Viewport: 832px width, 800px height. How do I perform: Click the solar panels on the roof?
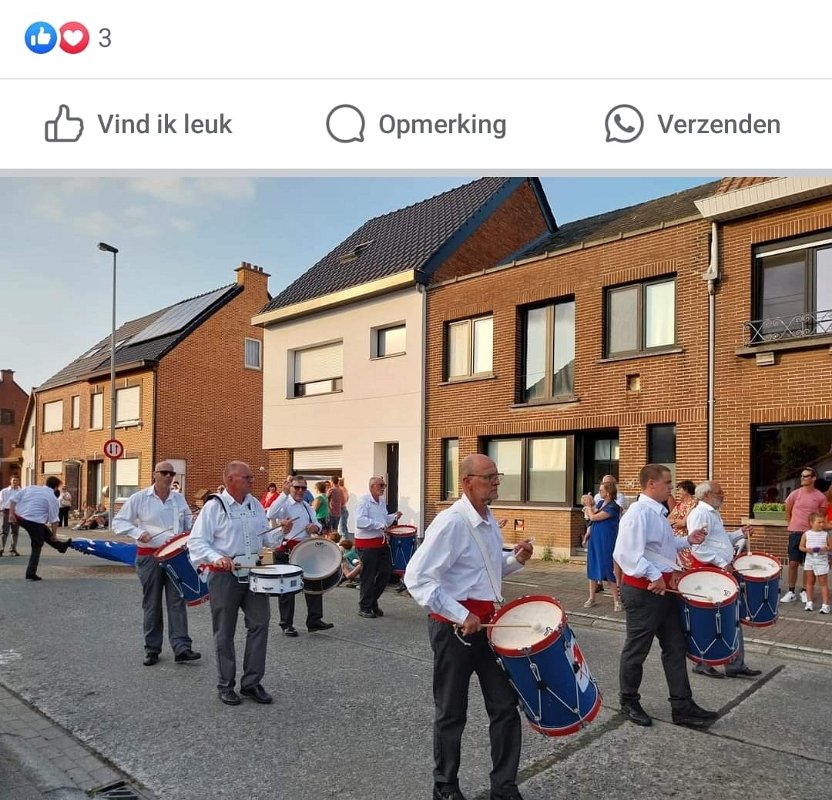tap(178, 316)
